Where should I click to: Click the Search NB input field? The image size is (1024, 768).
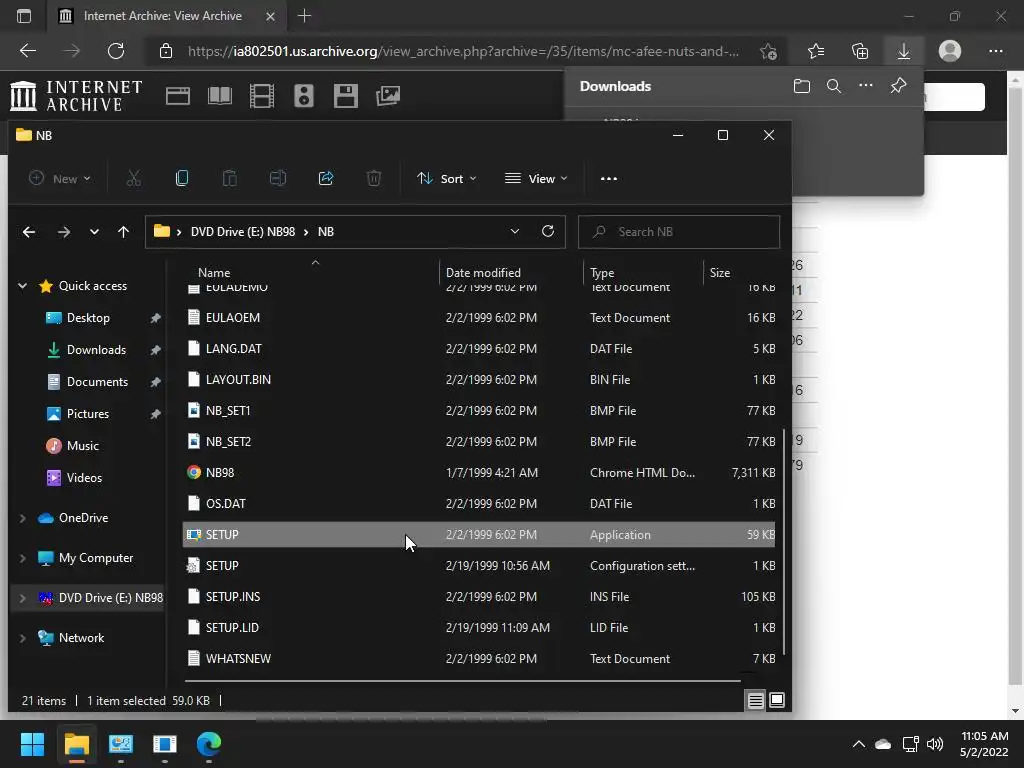click(x=679, y=232)
